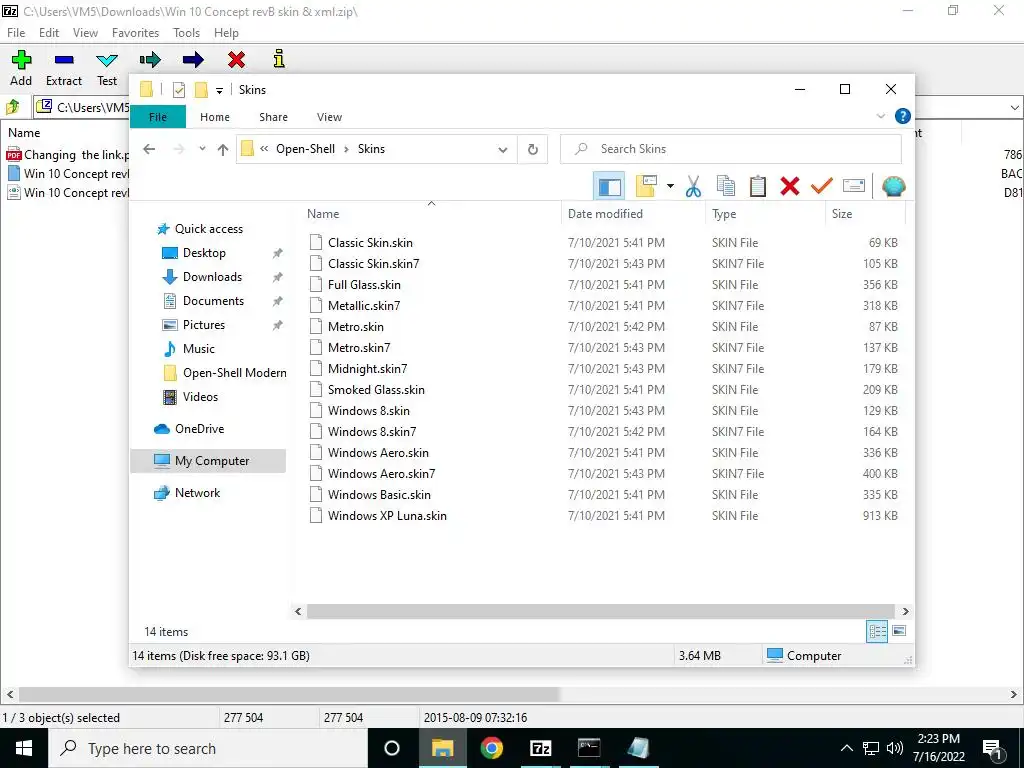Open Chrome from the taskbar
Viewport: 1024px width, 768px height.
[492, 748]
